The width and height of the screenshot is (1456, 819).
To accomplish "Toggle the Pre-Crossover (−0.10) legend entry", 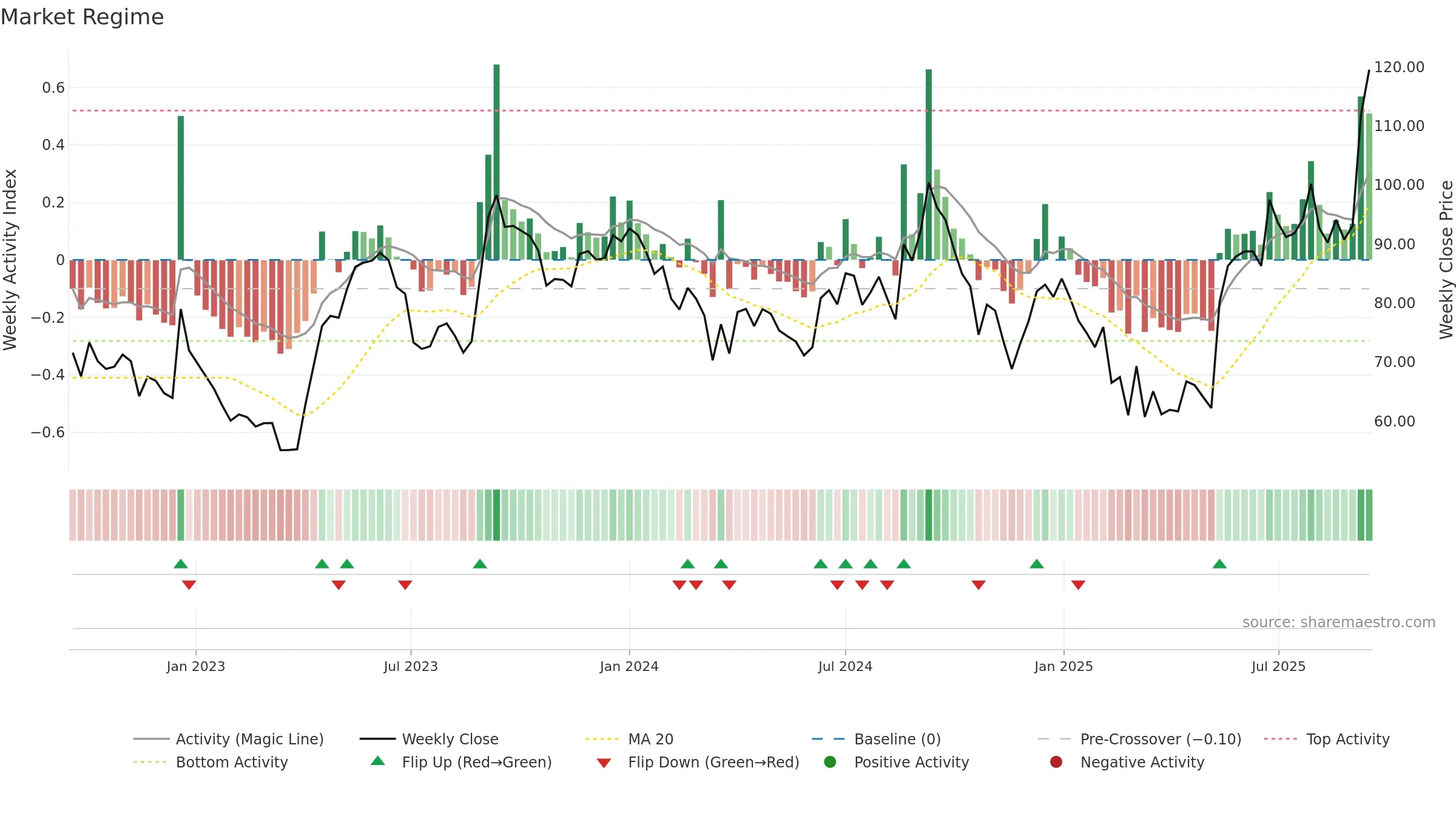I will (1139, 739).
